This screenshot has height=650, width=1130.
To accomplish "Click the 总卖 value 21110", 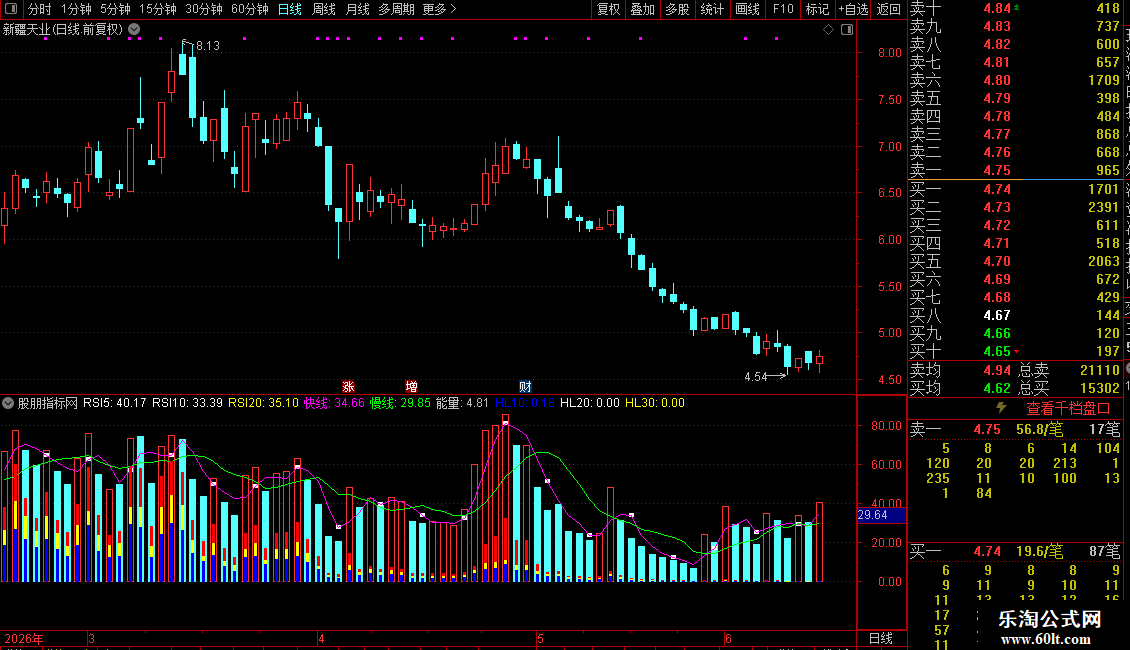I will pos(1100,370).
